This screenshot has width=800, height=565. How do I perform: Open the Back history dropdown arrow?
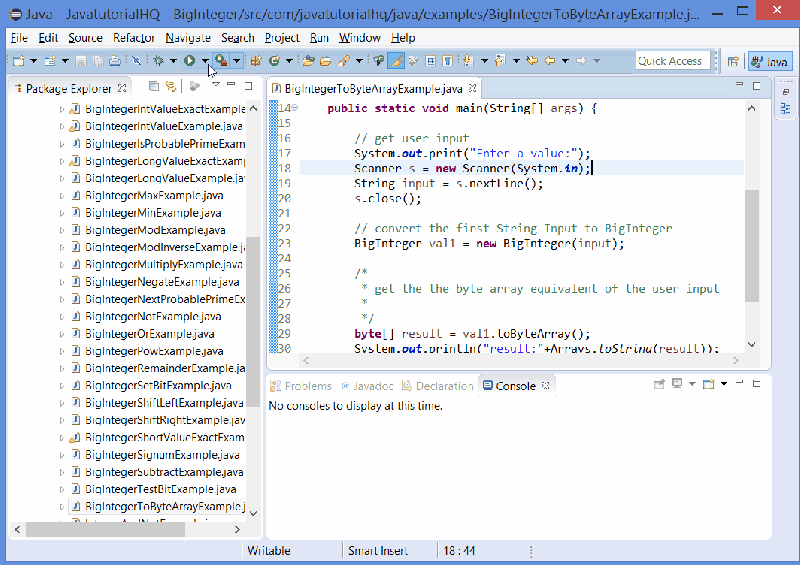pyautogui.click(x=565, y=61)
